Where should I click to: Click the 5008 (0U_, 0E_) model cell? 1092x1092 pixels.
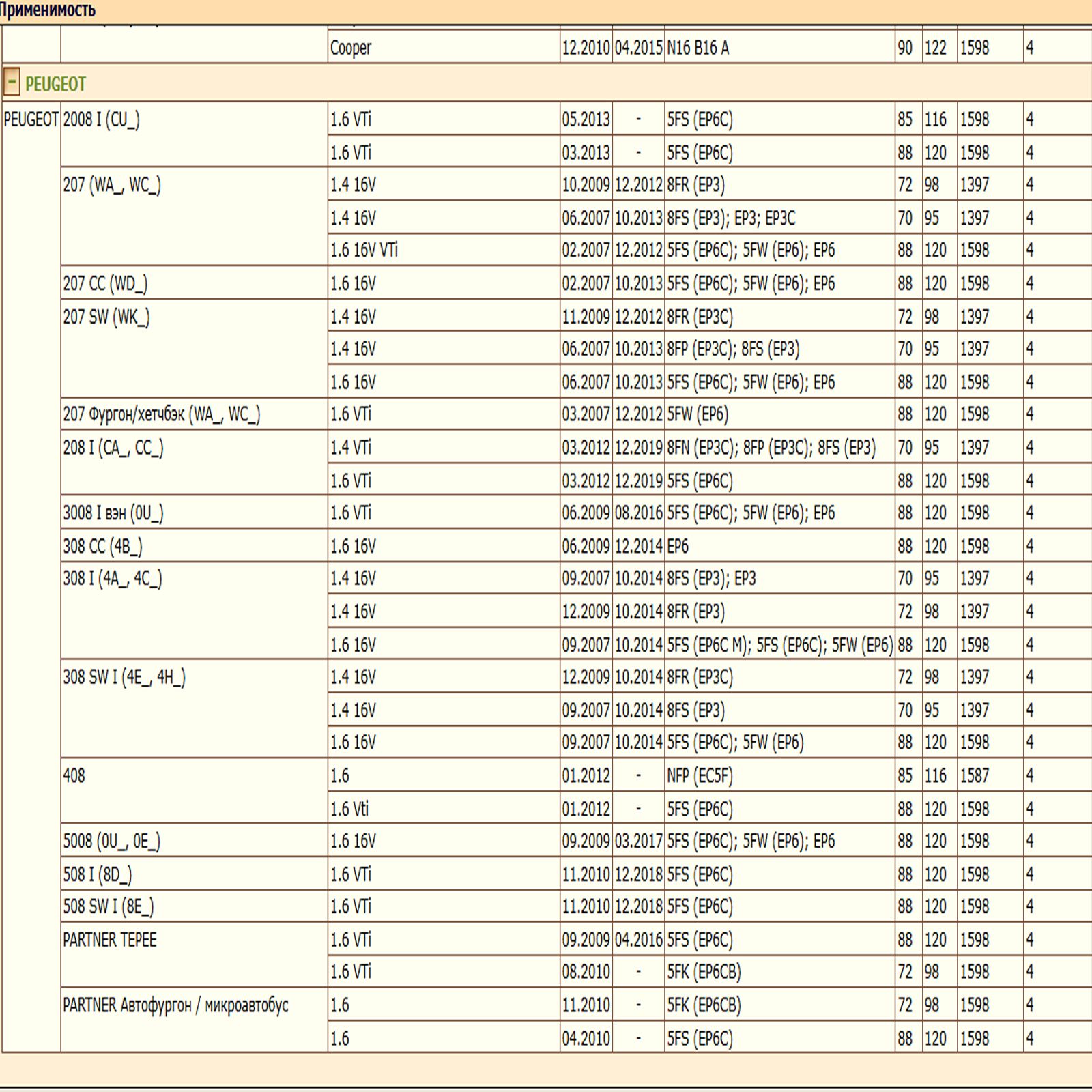pos(112,841)
